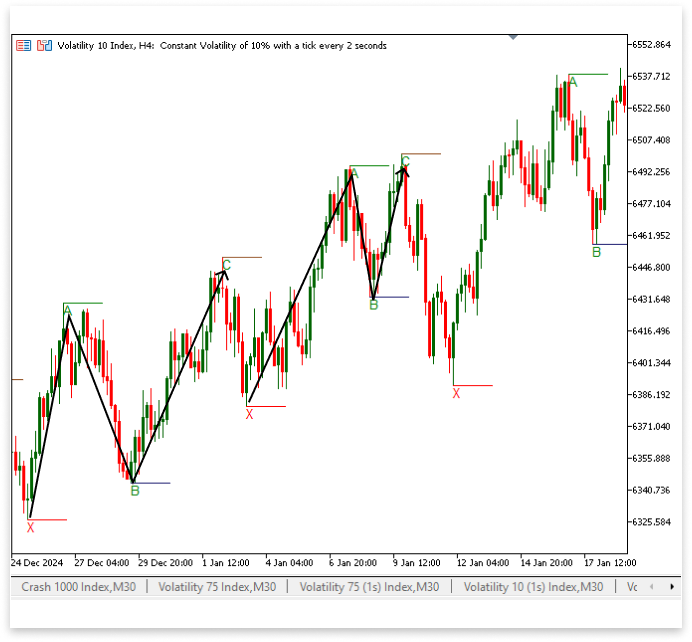Click the 6 Jan 20:00 time label
Viewport: 692px width, 642px height.
point(353,563)
